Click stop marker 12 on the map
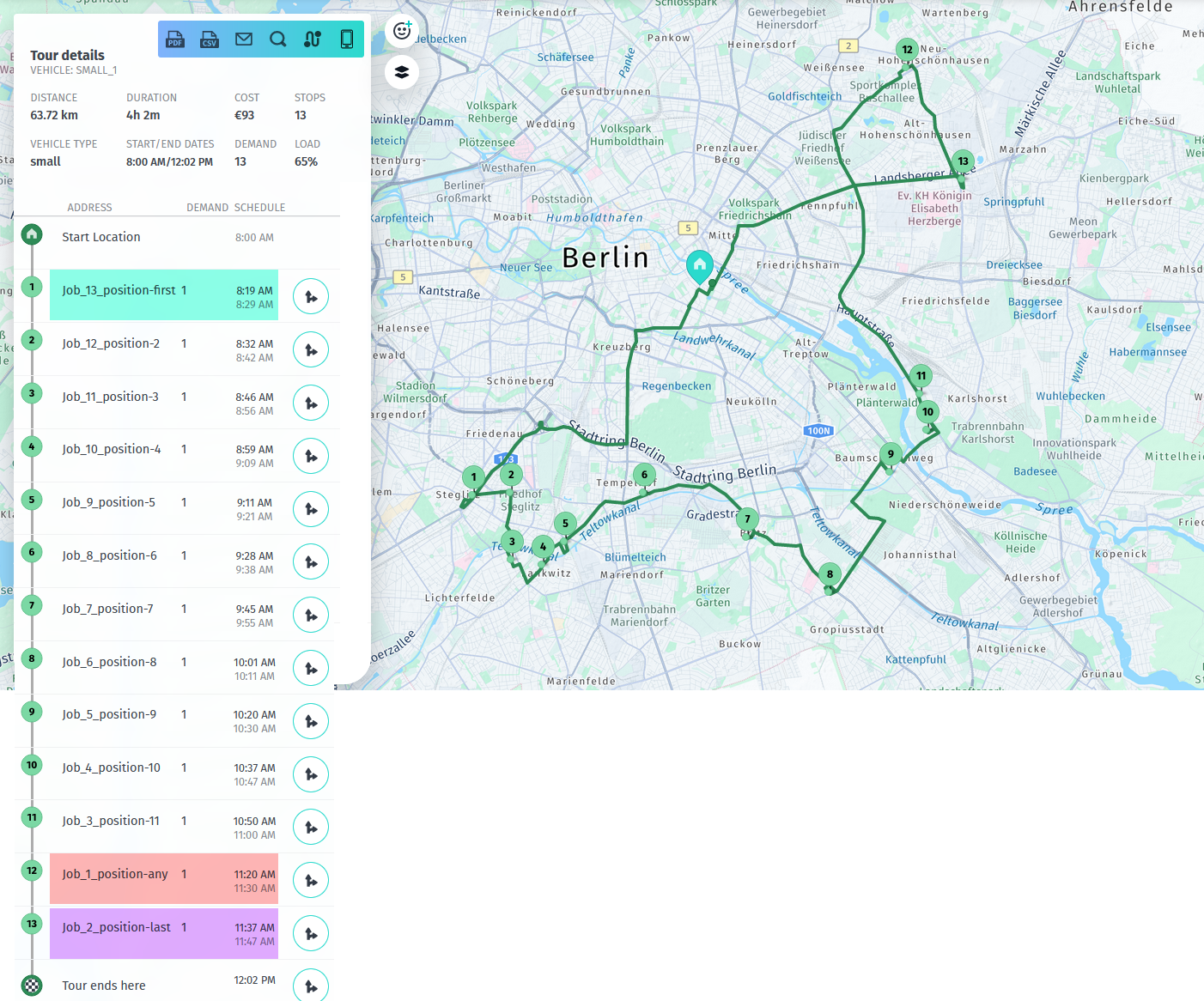The height and width of the screenshot is (1001, 1204). coord(907,50)
